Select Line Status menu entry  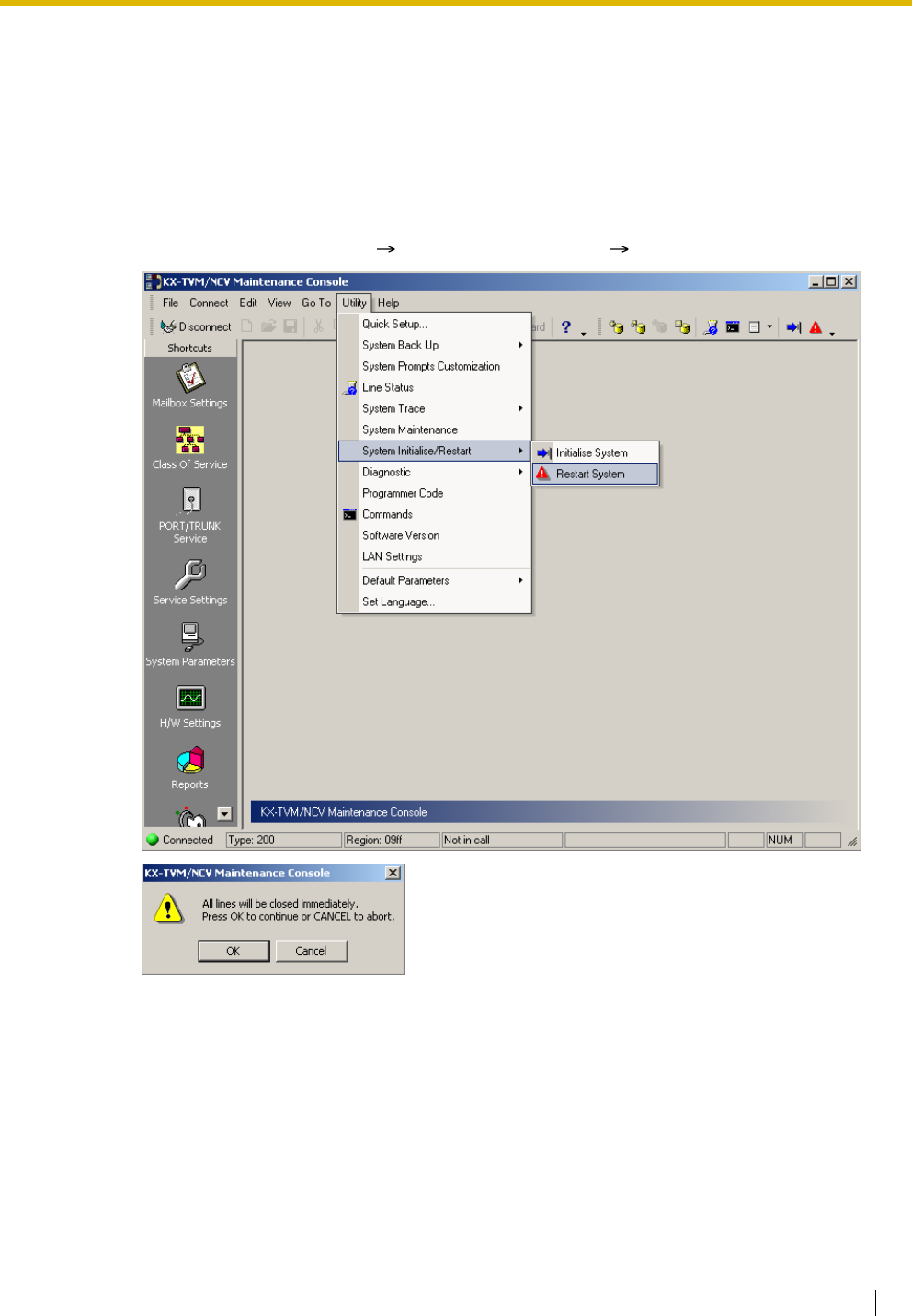pyautogui.click(x=434, y=387)
